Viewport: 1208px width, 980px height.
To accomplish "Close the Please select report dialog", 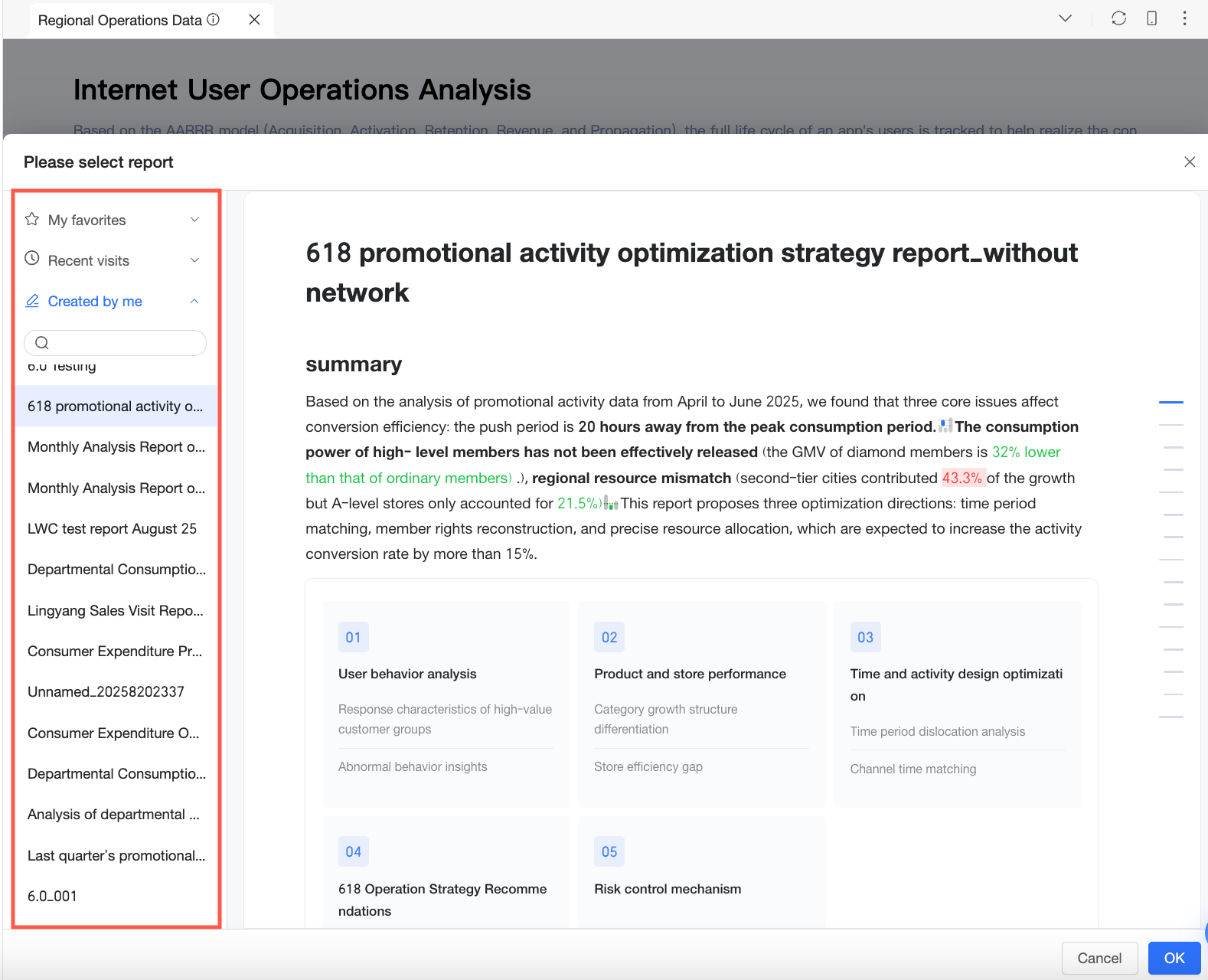I will point(1190,162).
